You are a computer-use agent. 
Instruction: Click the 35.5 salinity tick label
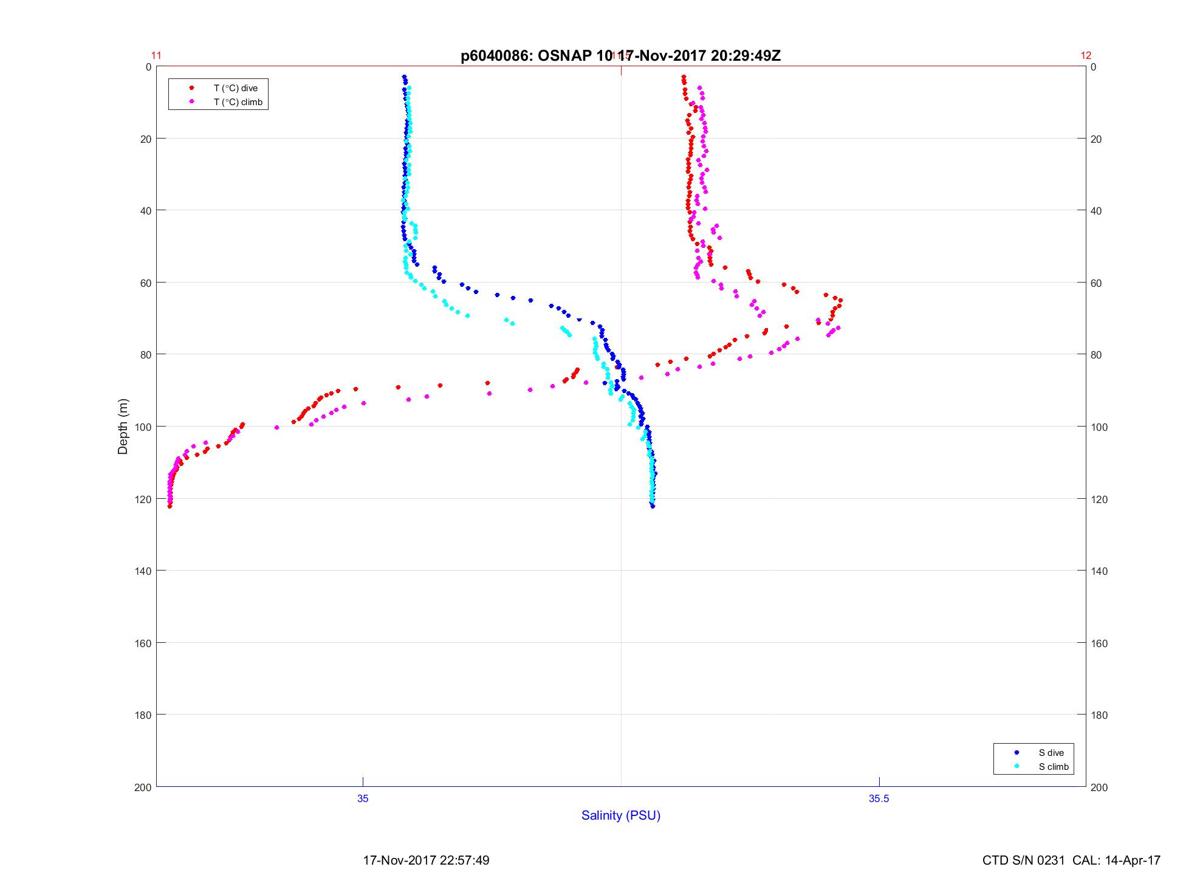coord(877,798)
